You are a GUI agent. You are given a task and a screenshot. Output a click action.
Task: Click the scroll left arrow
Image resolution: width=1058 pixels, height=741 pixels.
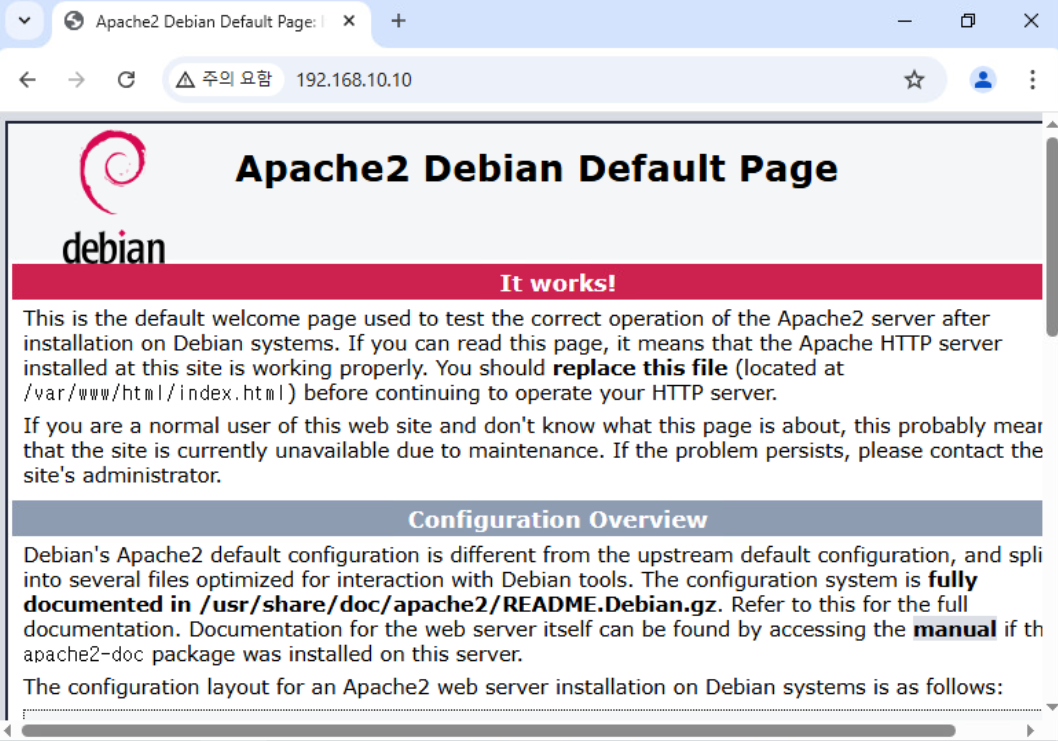[x=7, y=731]
